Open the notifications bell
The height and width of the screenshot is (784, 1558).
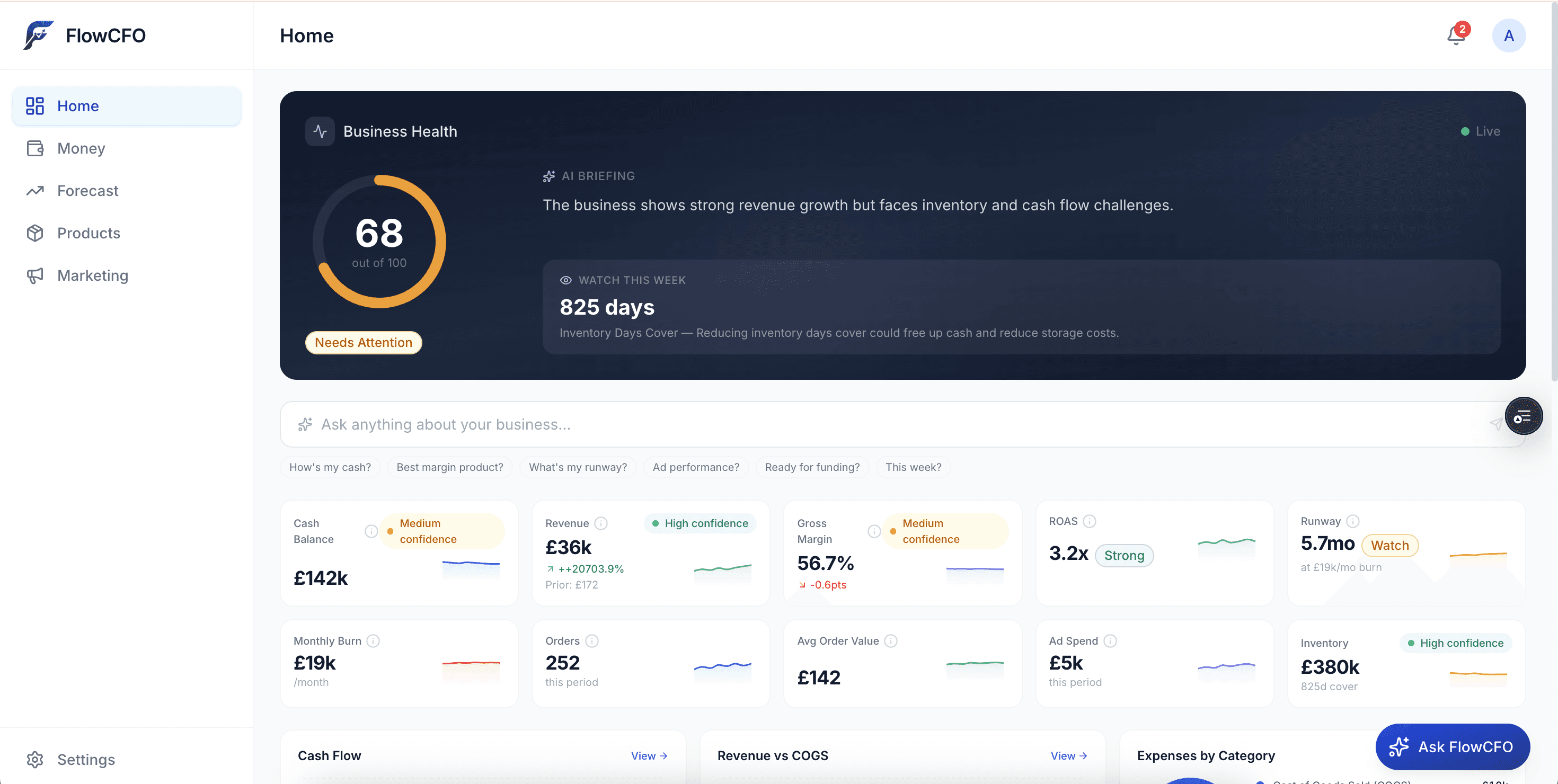(x=1456, y=35)
